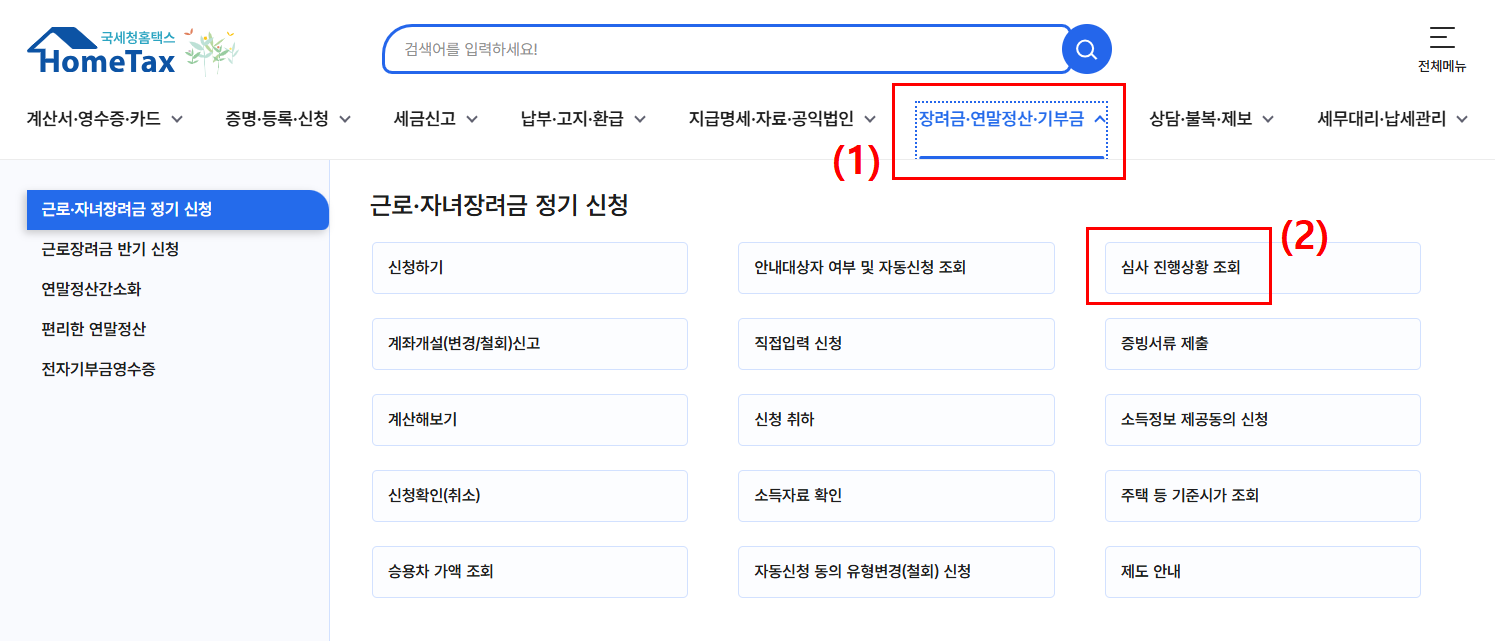This screenshot has width=1495, height=641.
Task: Open the 전체메뉴 hamburger icon
Action: click(1441, 38)
